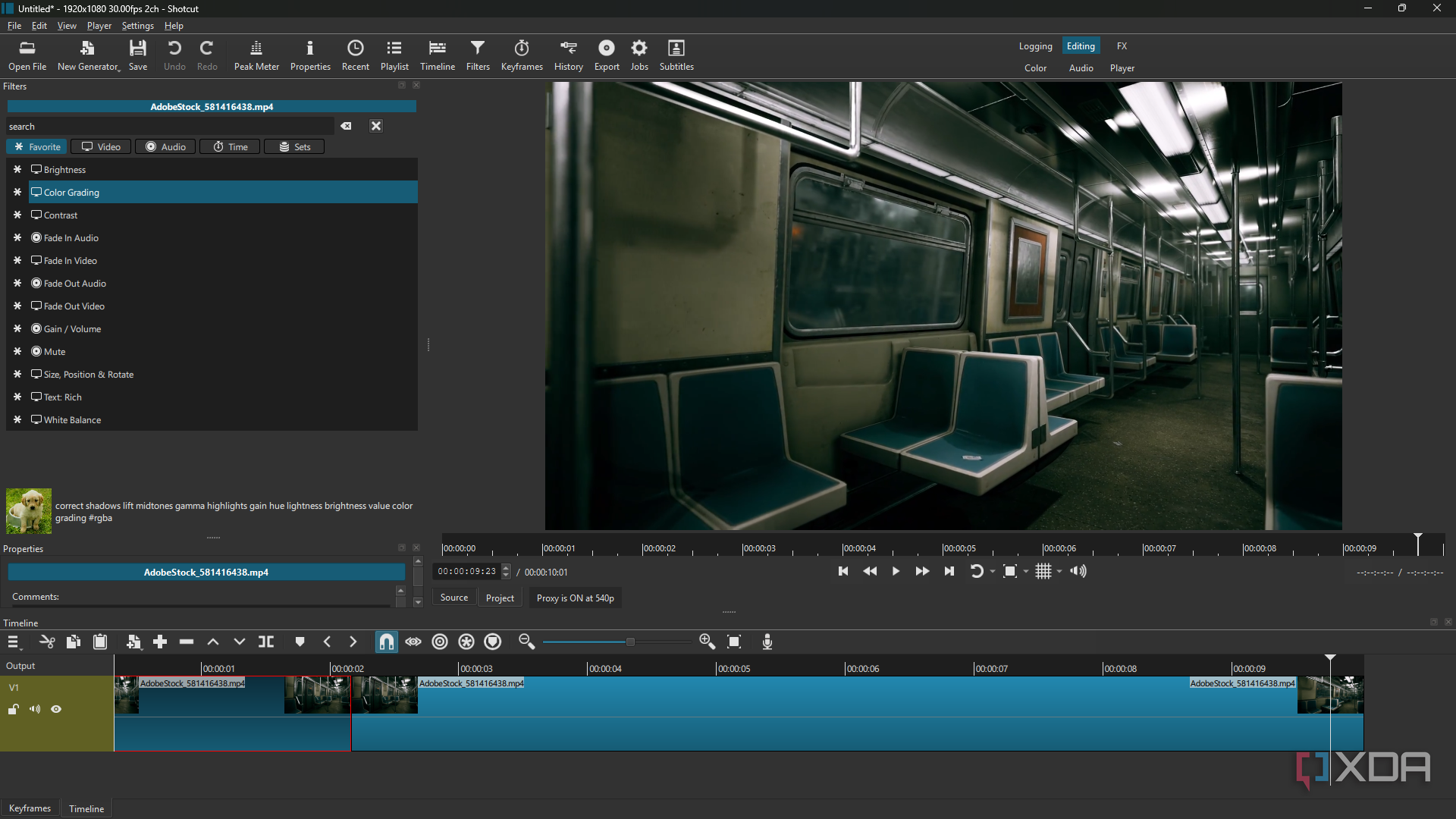Screen dimensions: 1456x819
Task: Zoom out timeline with magnifier minus
Action: (526, 642)
